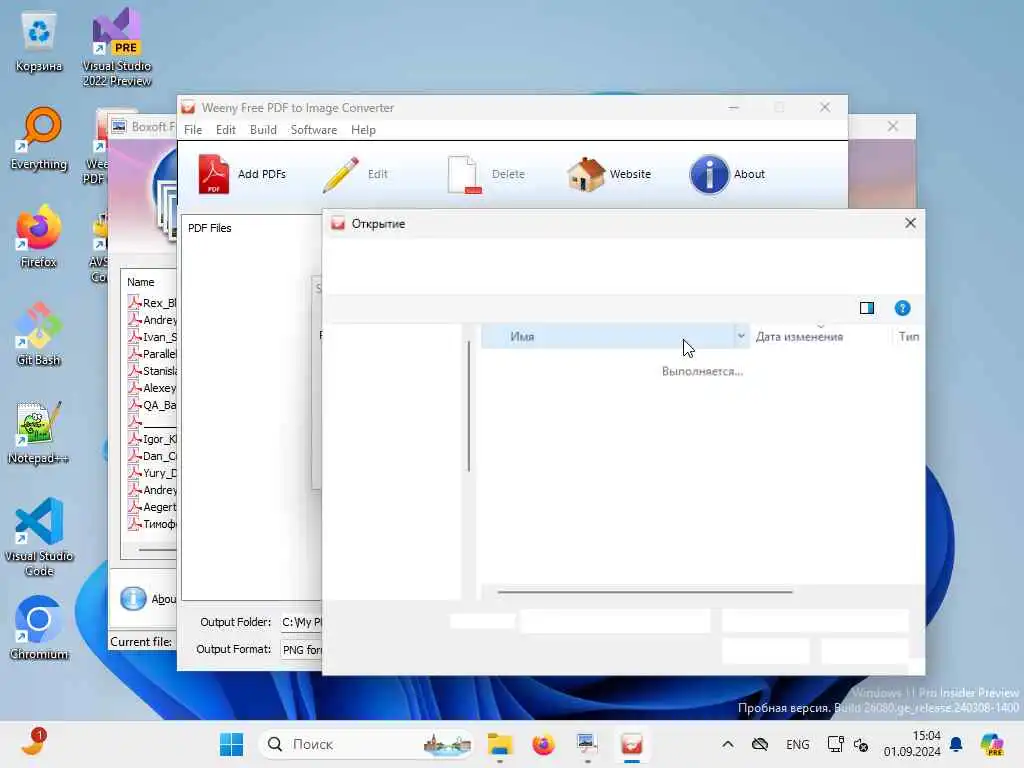
Task: Select Rex_B file in Boxoft window list
Action: [x=152, y=303]
